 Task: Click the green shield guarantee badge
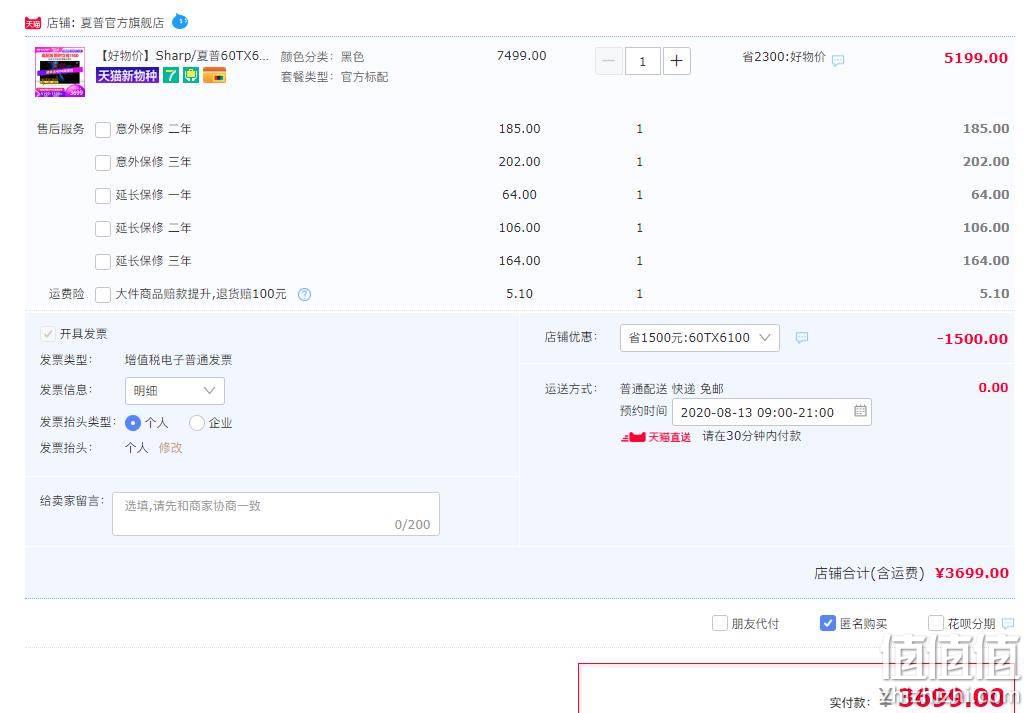(x=190, y=76)
